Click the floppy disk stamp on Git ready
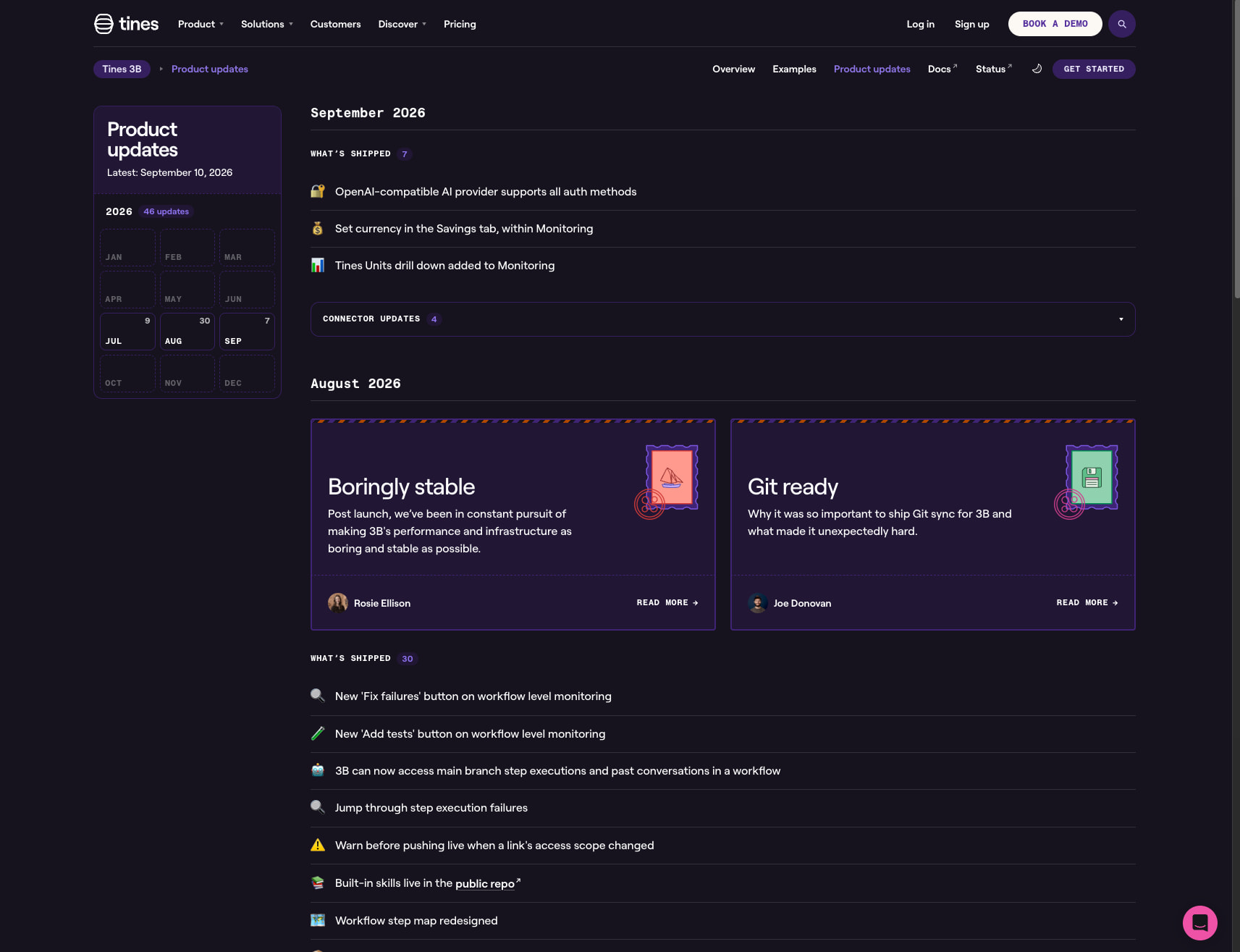The height and width of the screenshot is (952, 1240). coord(1092,477)
